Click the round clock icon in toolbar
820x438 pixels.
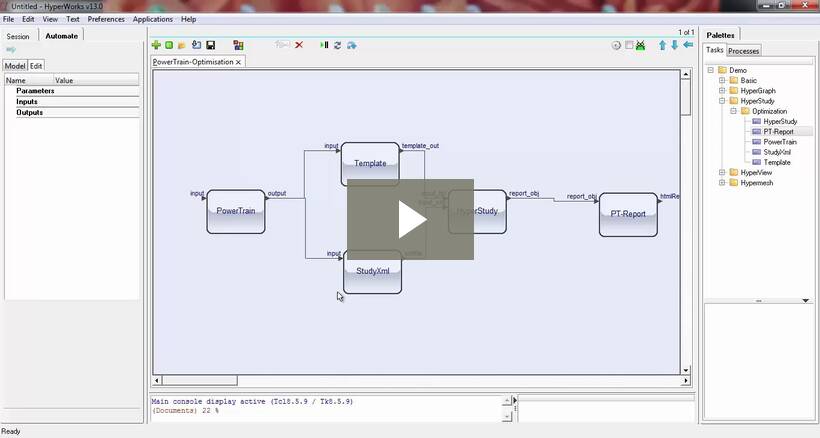point(616,45)
